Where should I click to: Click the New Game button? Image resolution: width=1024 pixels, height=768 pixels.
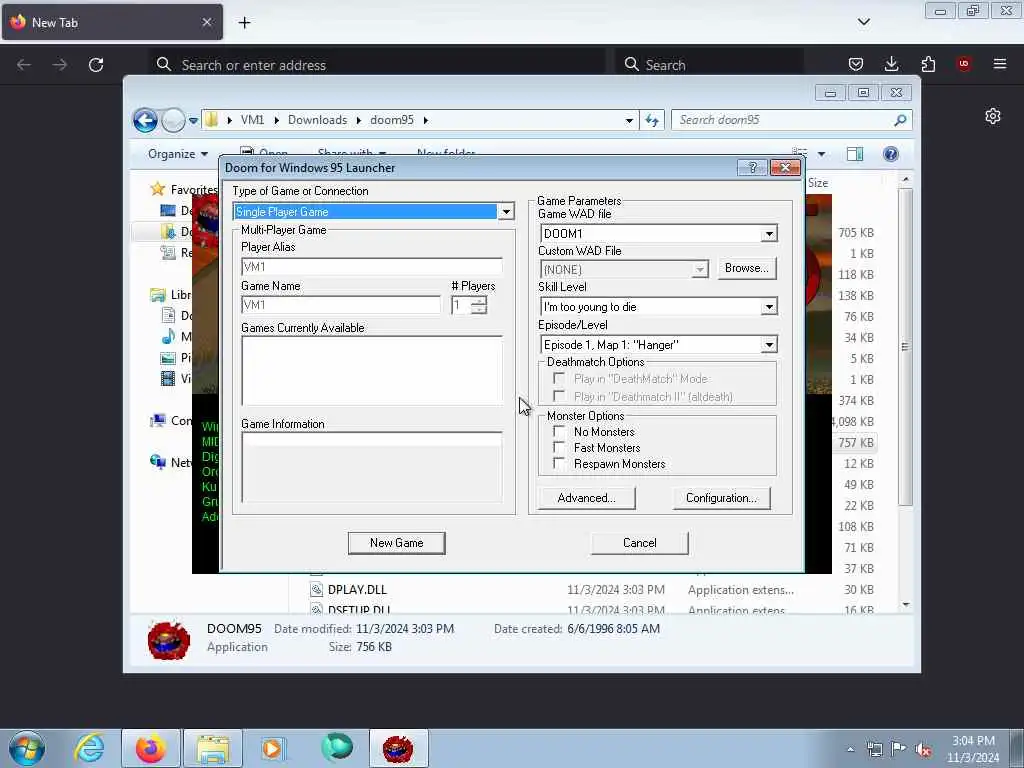coord(396,543)
